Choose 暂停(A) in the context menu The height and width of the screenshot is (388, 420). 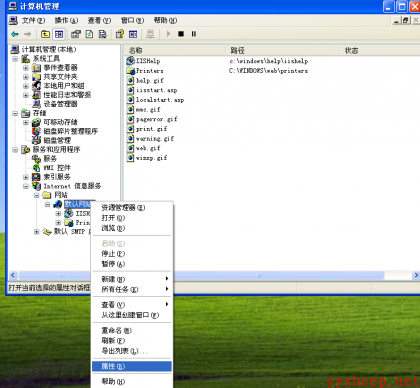click(x=132, y=264)
